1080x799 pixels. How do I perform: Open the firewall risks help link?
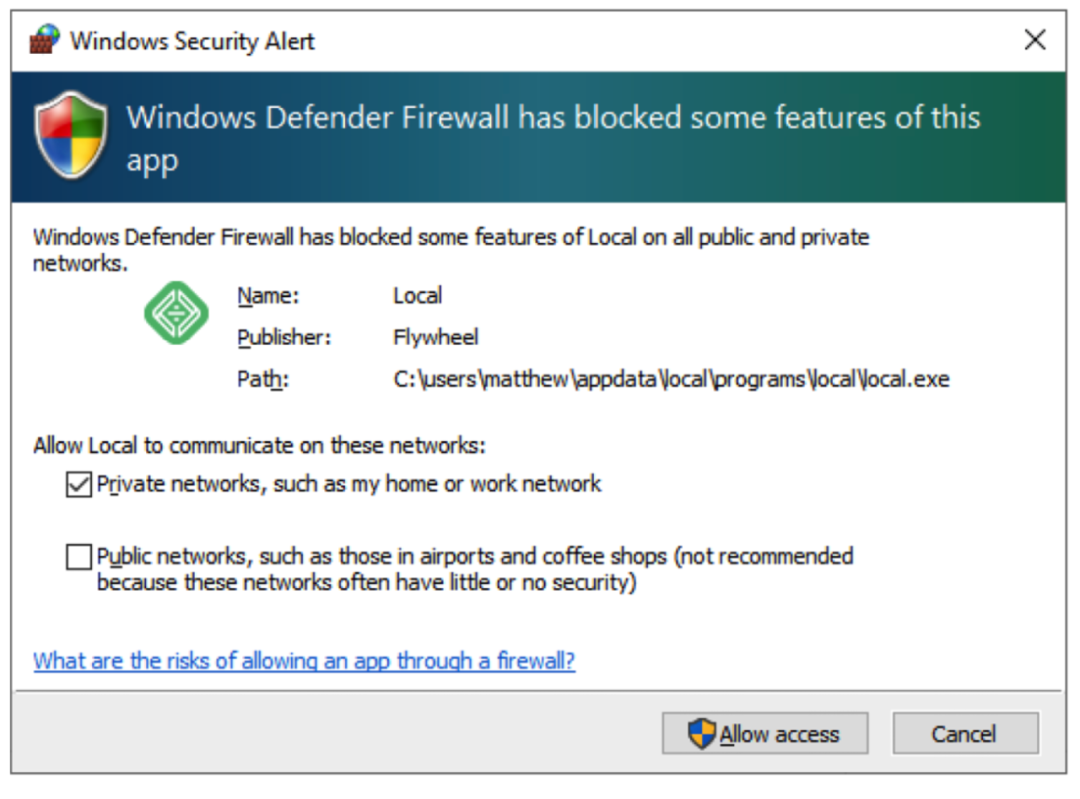click(x=304, y=661)
